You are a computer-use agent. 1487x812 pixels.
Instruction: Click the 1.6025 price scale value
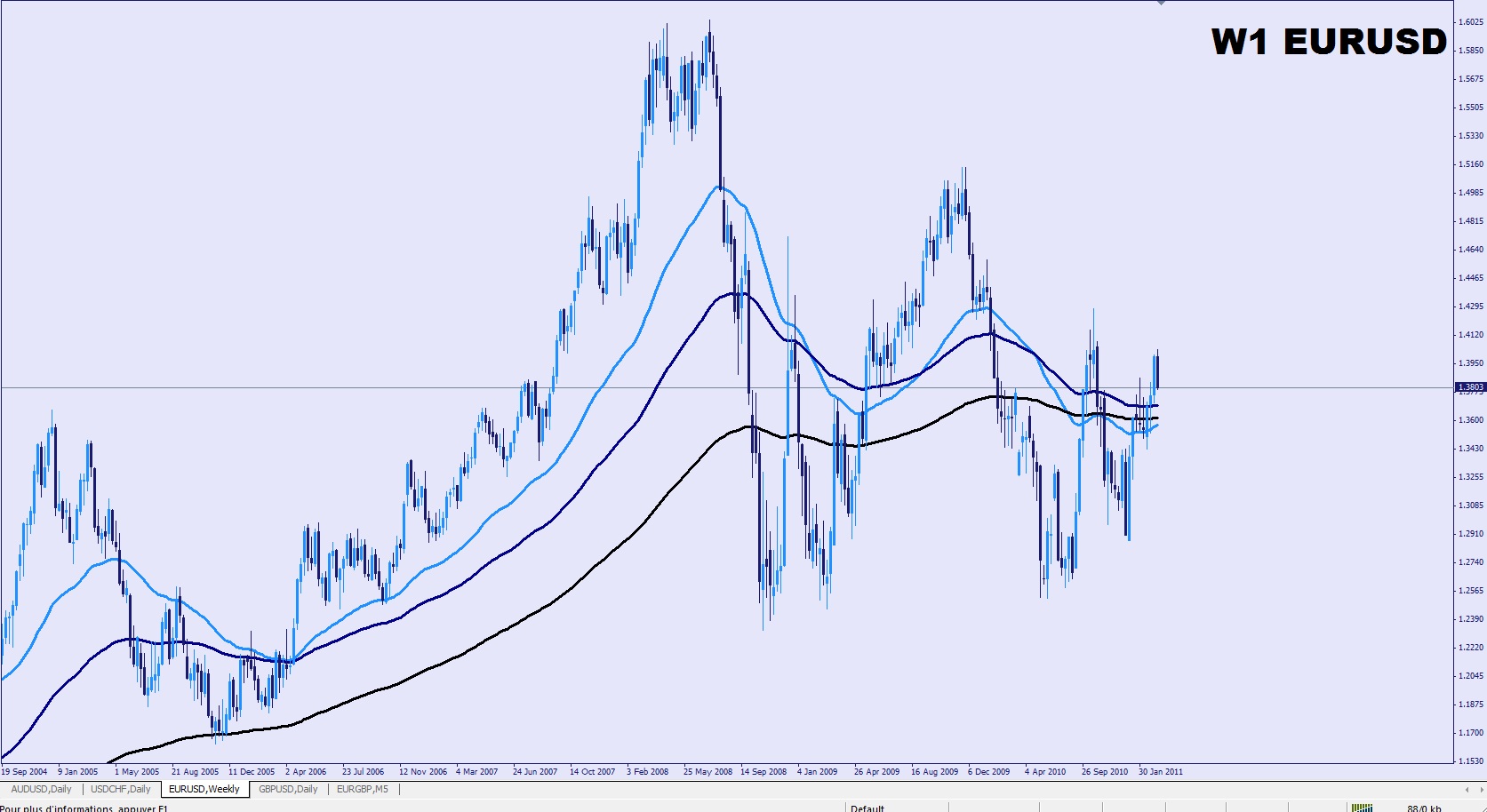tap(1471, 22)
